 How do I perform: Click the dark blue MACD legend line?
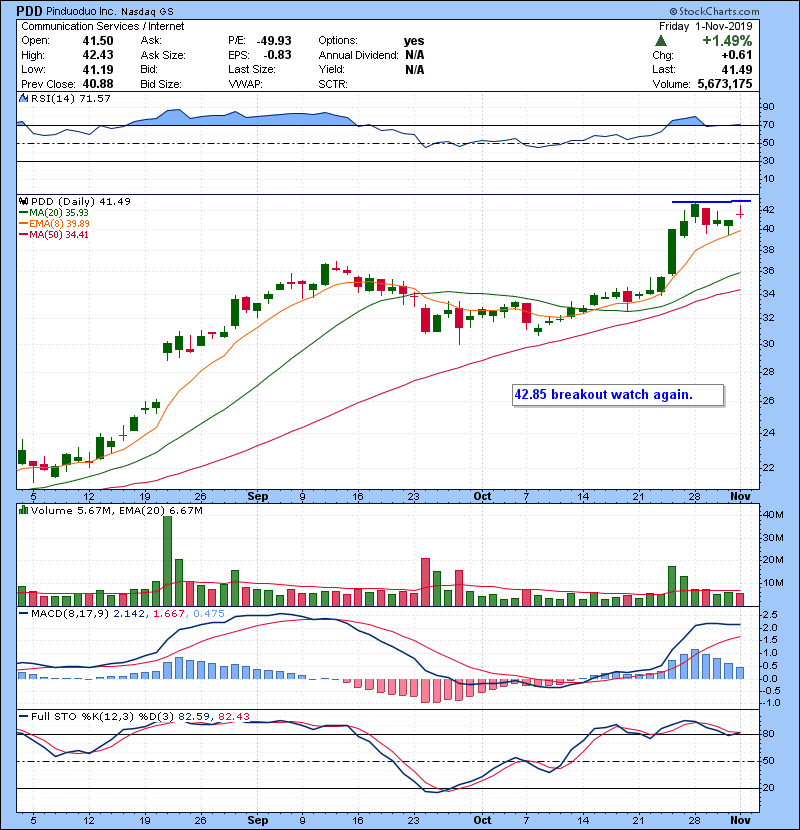coord(23,614)
